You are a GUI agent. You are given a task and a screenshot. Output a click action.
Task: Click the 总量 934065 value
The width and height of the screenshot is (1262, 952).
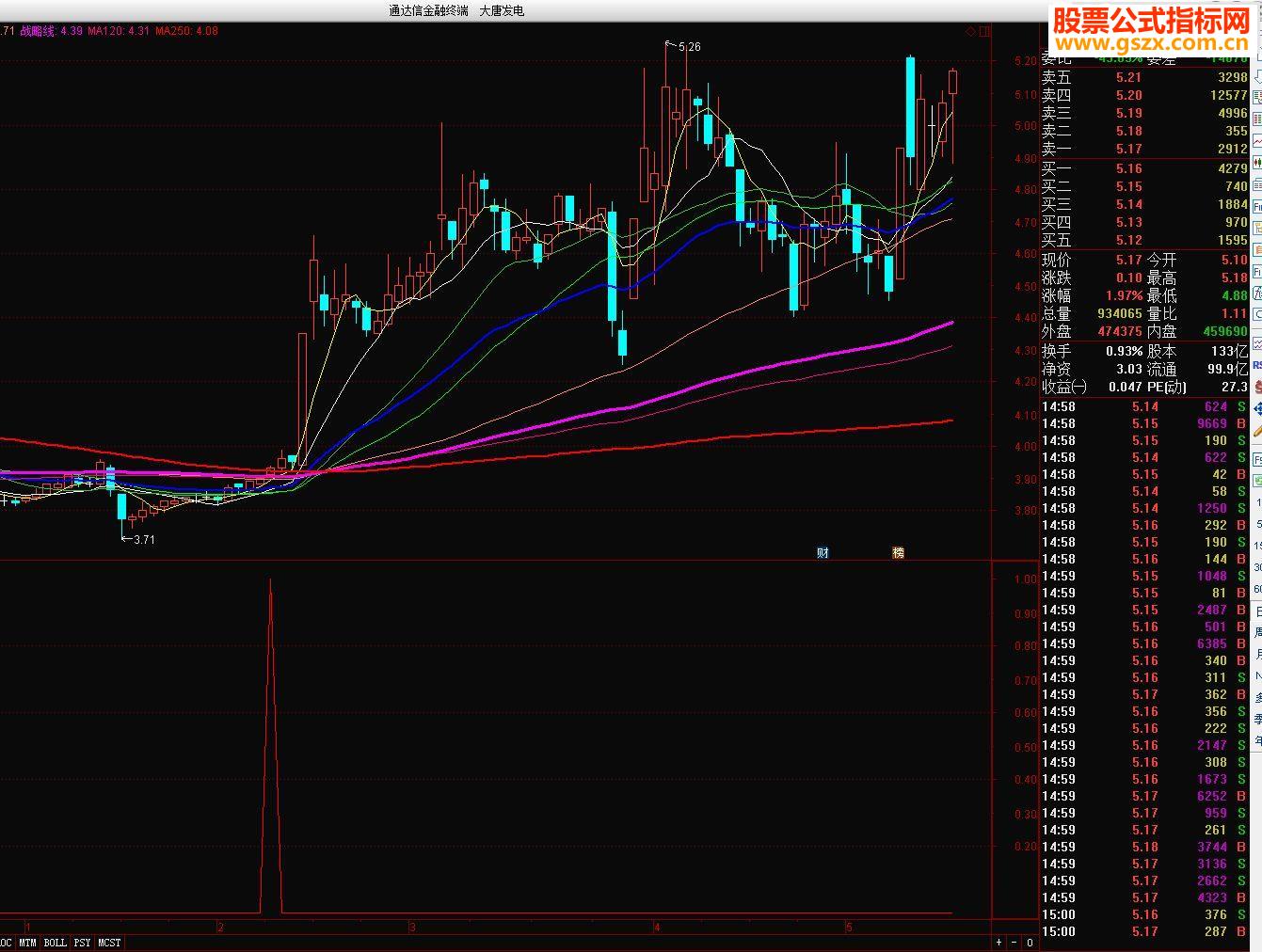pyautogui.click(x=1120, y=313)
